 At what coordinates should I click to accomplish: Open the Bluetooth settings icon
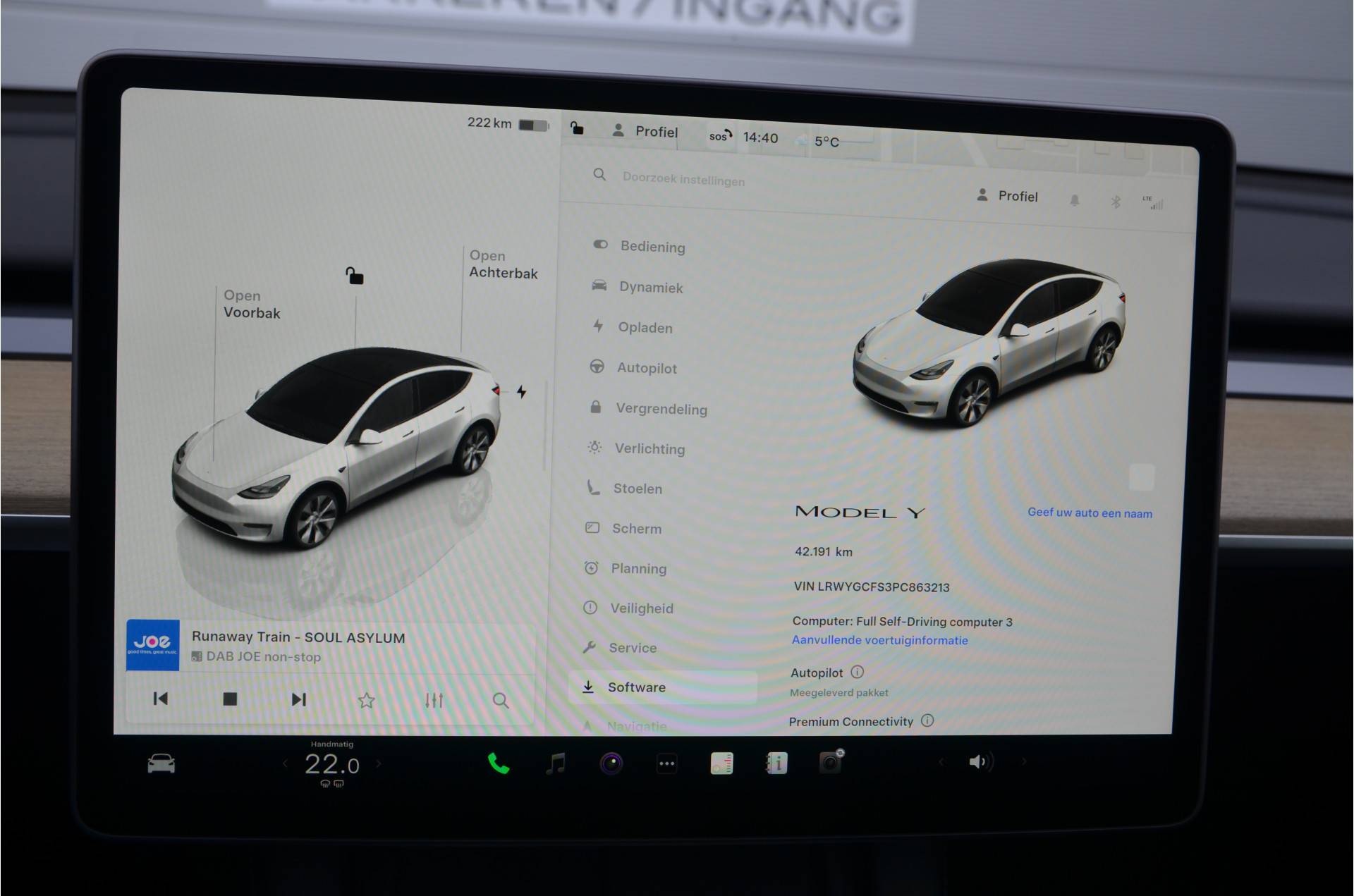[1115, 202]
